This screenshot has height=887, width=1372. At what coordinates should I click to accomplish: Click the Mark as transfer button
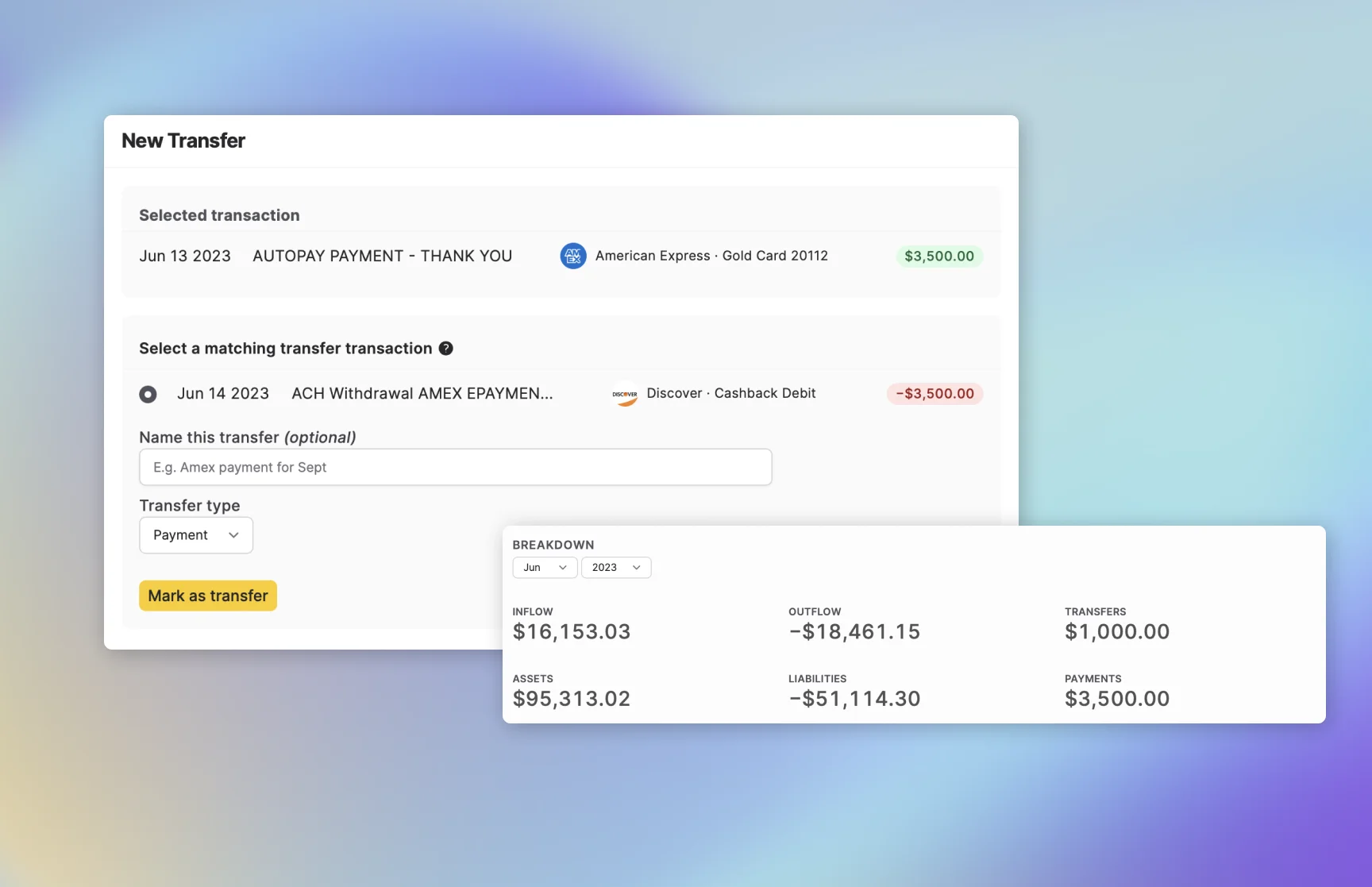pyautogui.click(x=207, y=595)
